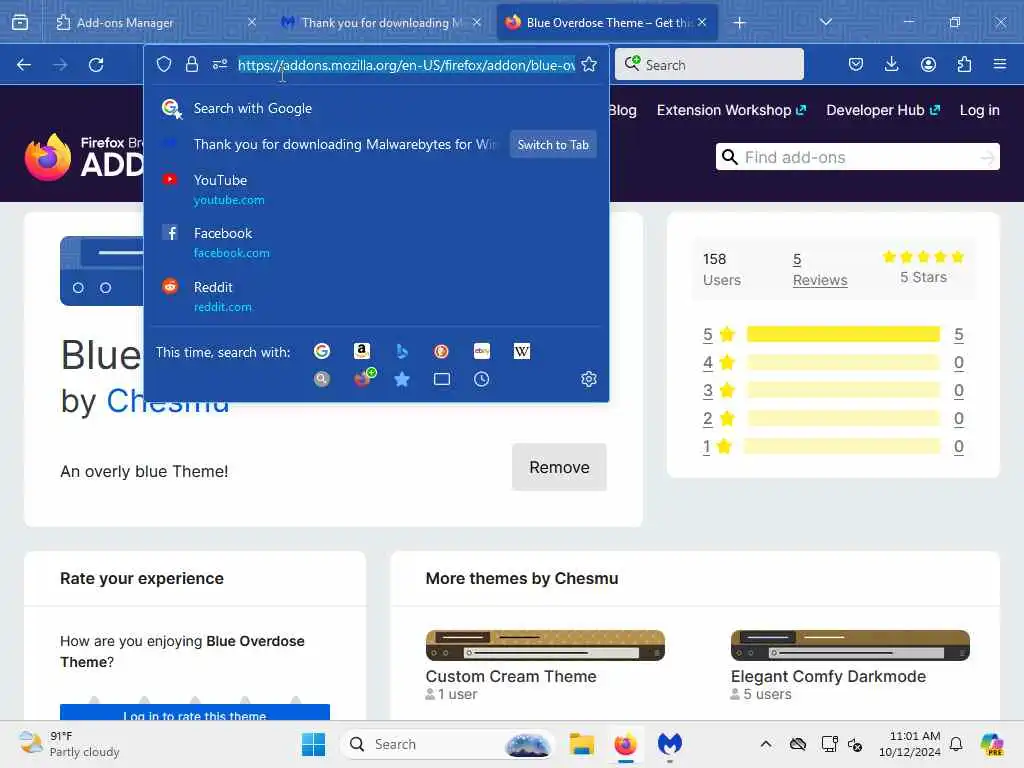1024x768 pixels.
Task: Go back to previous page
Action: [24, 65]
